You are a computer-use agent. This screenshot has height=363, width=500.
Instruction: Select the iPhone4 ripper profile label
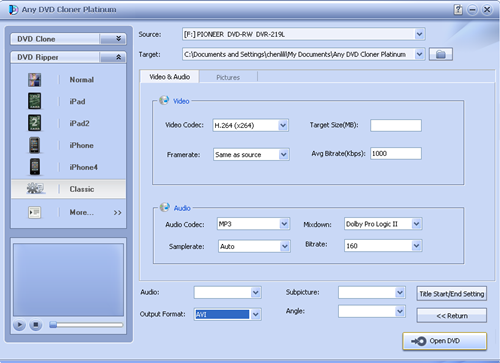click(x=84, y=167)
